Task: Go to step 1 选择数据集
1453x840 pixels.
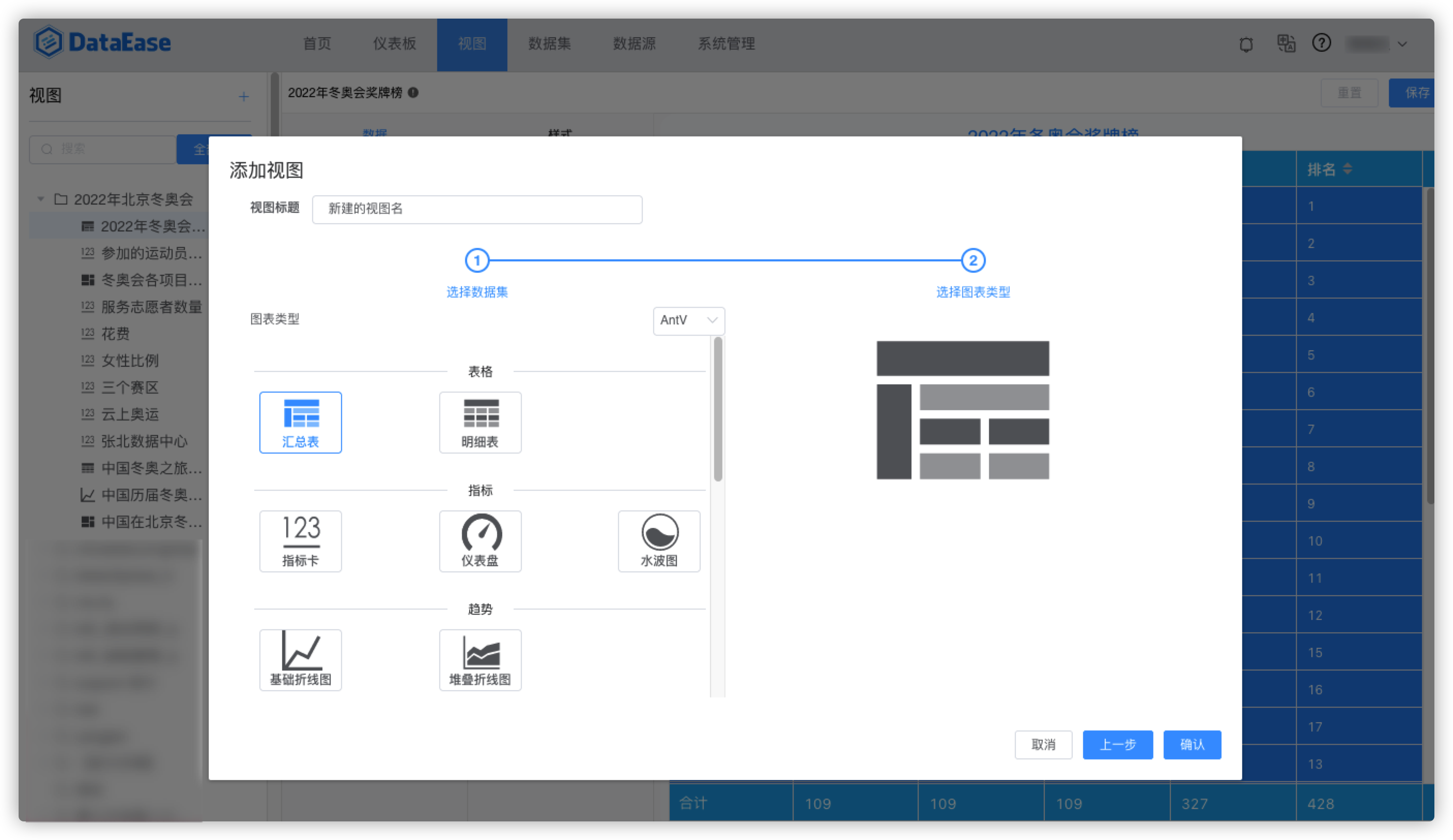Action: [477, 261]
